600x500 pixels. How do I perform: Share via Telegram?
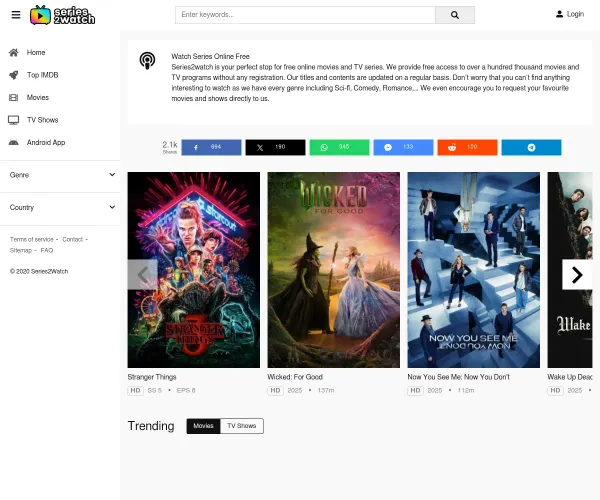tap(531, 147)
